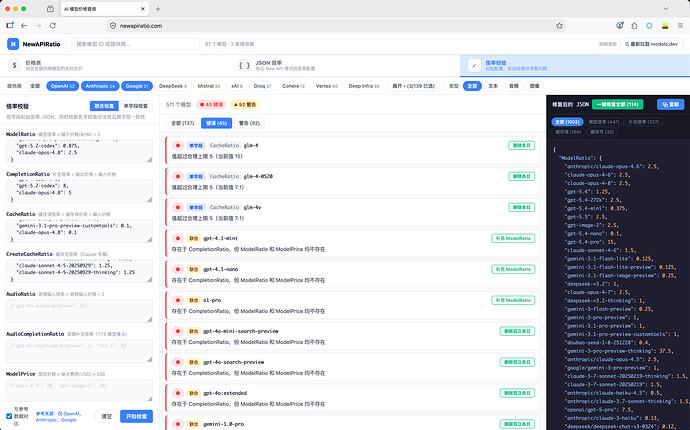Add ModelRatio for o1-pro
This screenshot has width=690, height=430.
513,300
